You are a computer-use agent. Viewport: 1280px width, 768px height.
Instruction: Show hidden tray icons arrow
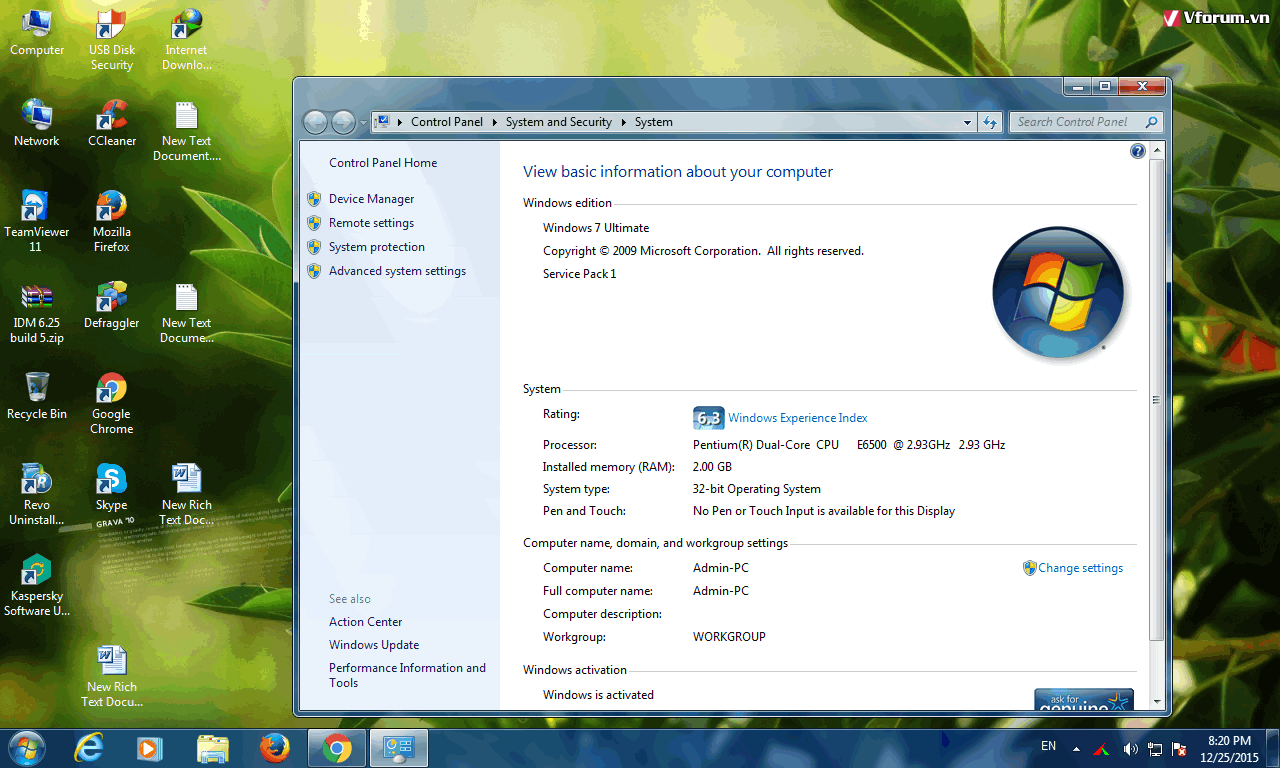pos(1076,749)
